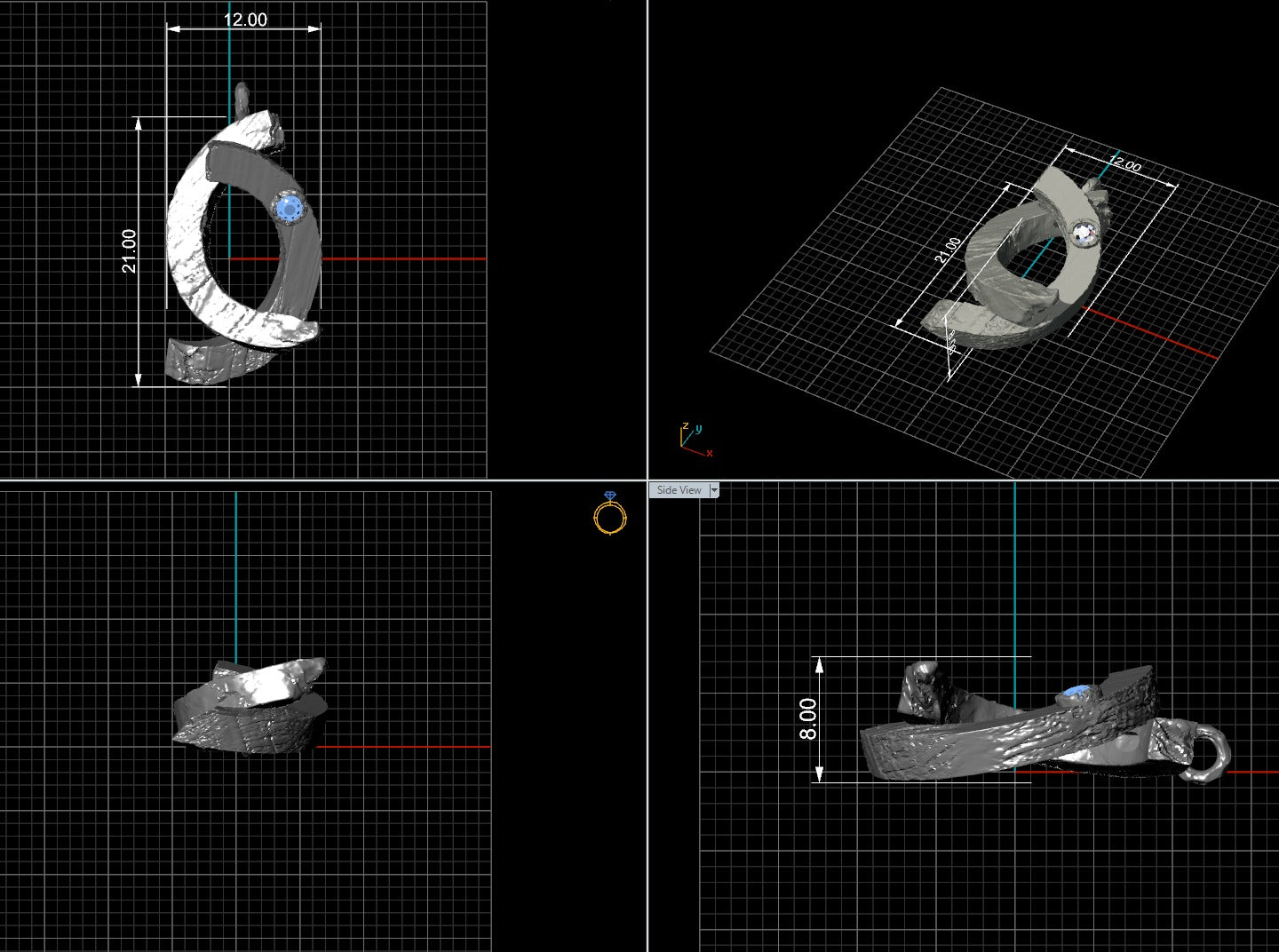Click the cyan axis line in front view
This screenshot has width=1279, height=952.
[236, 575]
